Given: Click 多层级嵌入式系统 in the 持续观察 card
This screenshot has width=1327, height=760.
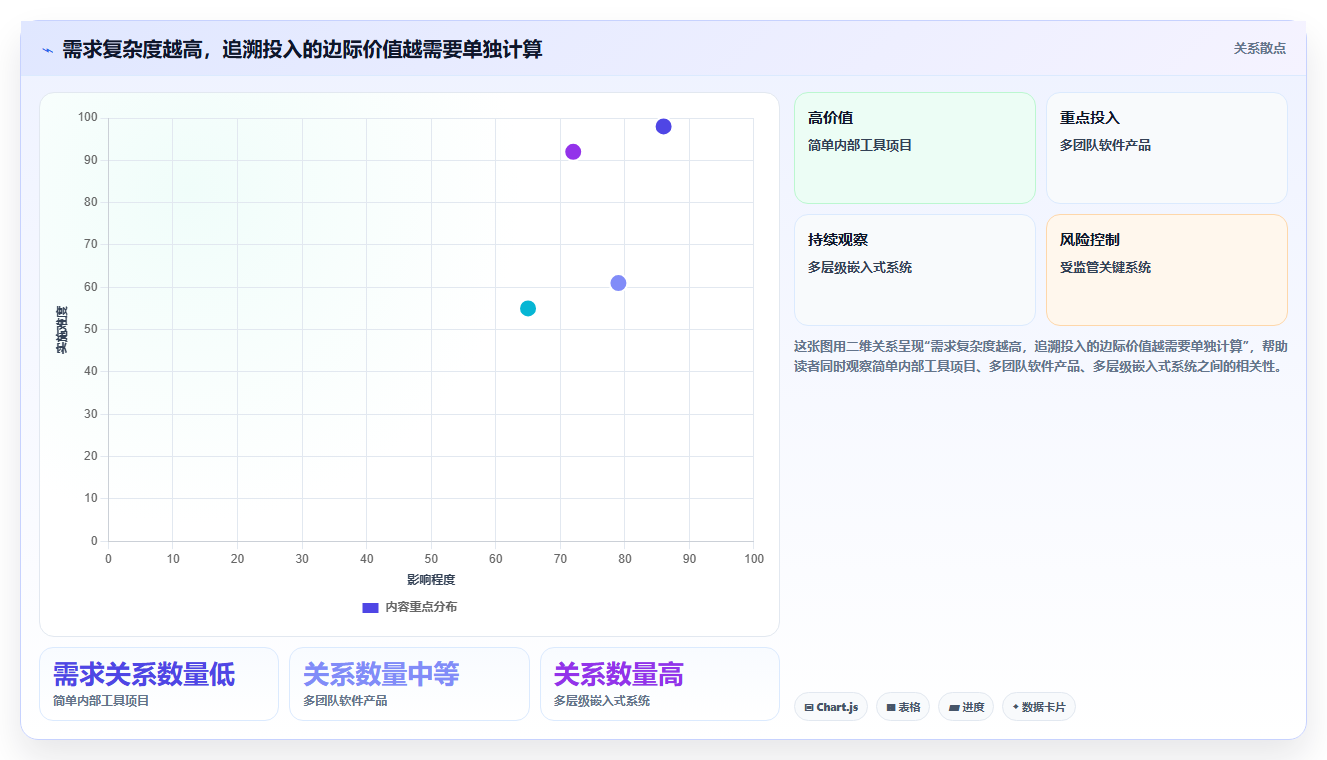Looking at the screenshot, I should [x=860, y=267].
